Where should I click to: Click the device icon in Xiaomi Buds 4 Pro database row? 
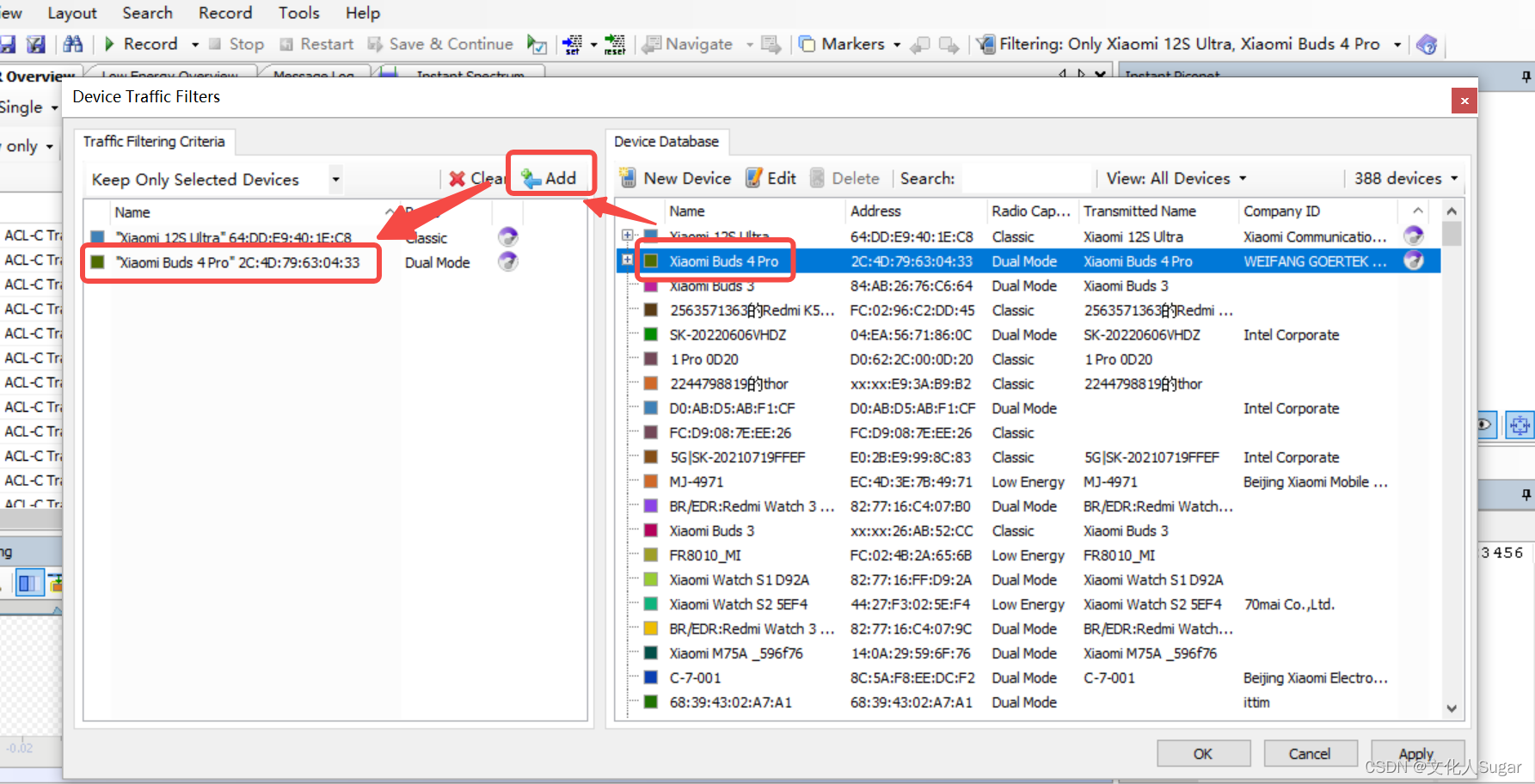pyautogui.click(x=1413, y=260)
